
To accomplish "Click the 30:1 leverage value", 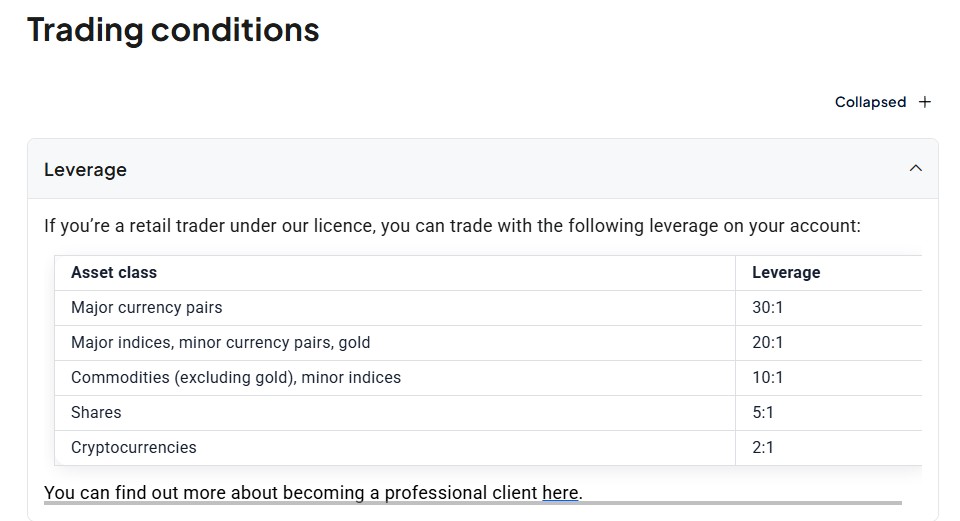I will tap(767, 307).
